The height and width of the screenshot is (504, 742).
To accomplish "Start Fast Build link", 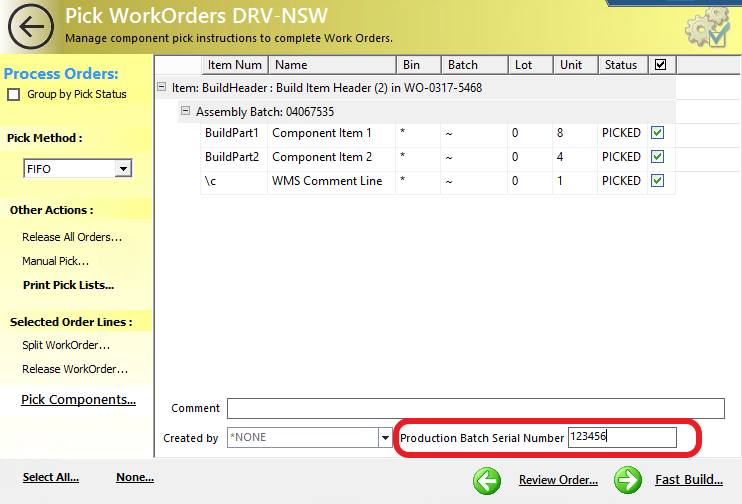I will pos(689,480).
